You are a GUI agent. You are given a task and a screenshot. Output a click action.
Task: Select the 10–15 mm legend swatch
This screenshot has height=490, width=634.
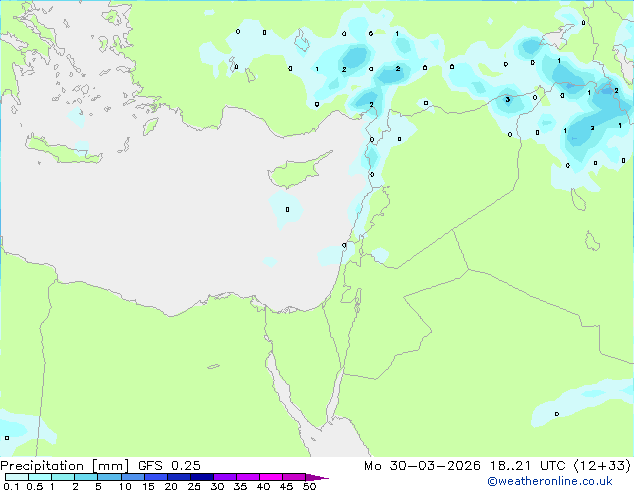133,477
